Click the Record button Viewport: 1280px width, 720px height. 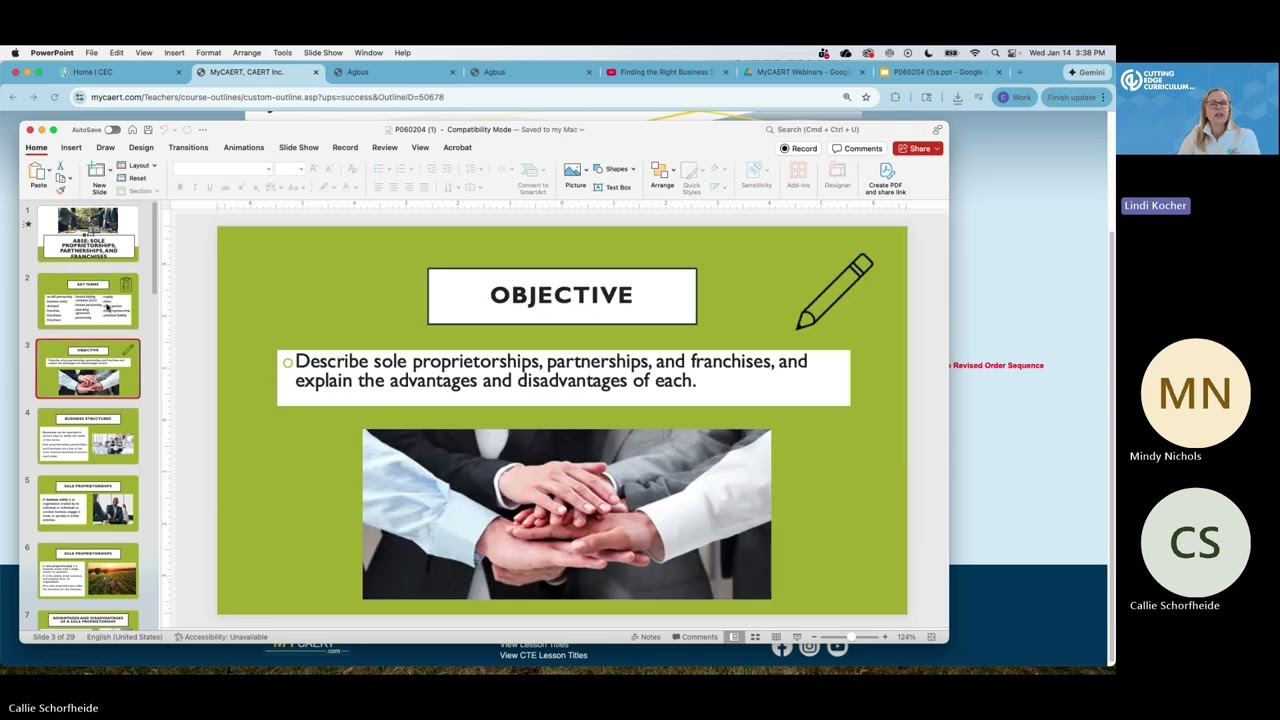click(799, 149)
